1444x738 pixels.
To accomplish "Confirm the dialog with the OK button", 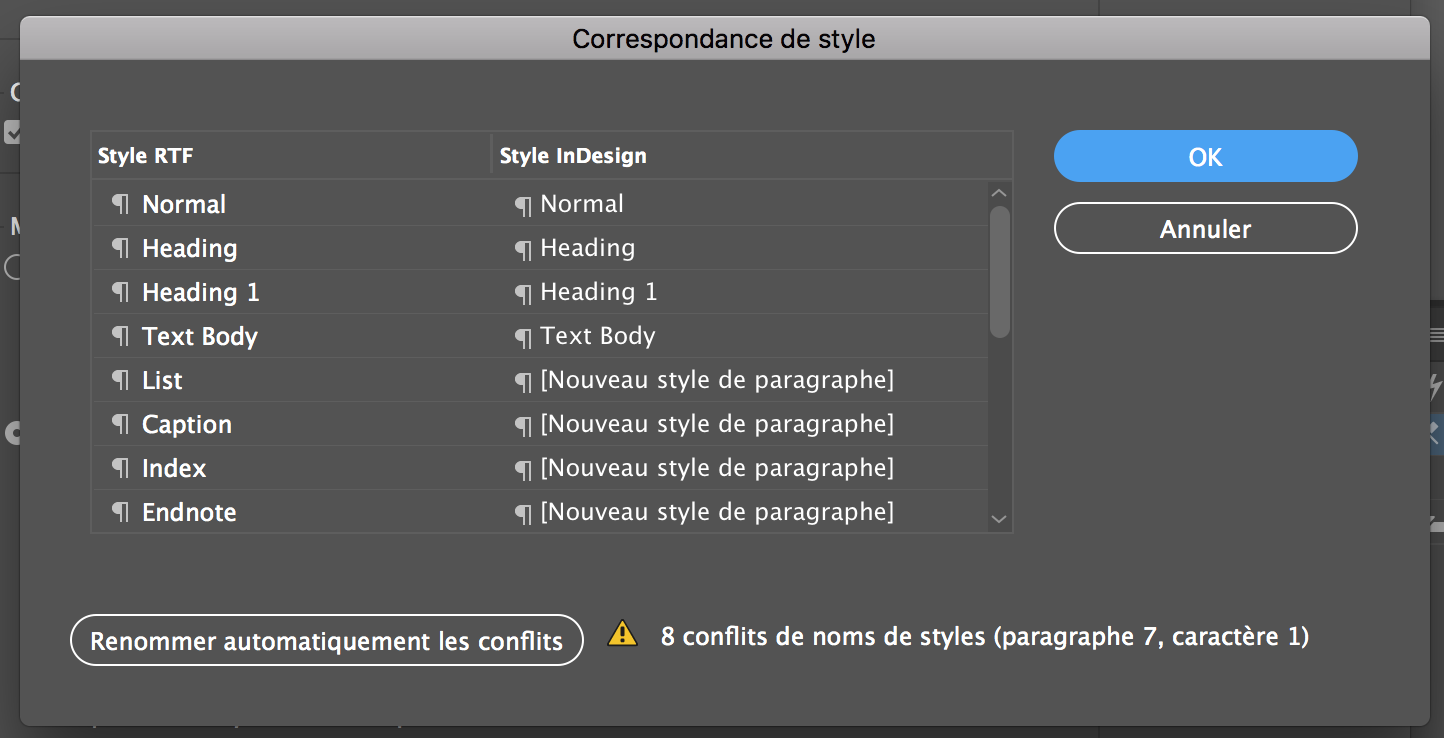I will point(1205,157).
